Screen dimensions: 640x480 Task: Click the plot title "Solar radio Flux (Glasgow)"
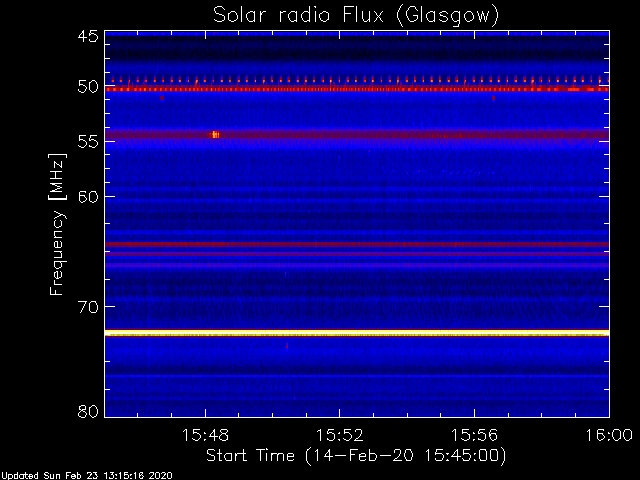[x=356, y=16]
